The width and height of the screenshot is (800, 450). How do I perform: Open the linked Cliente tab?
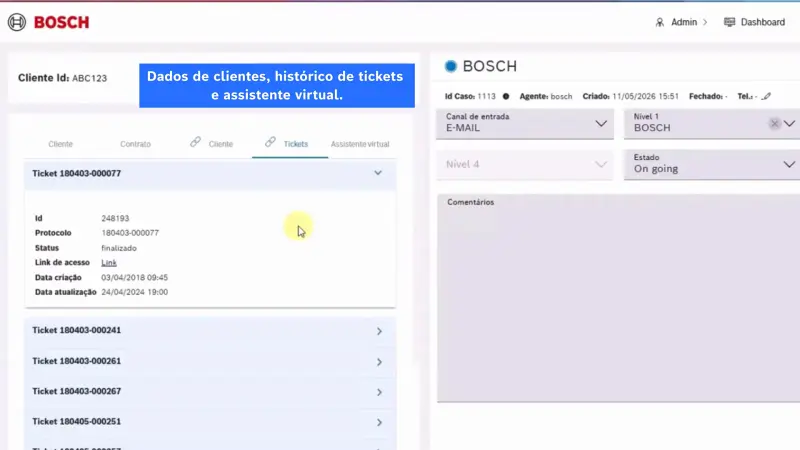point(220,144)
